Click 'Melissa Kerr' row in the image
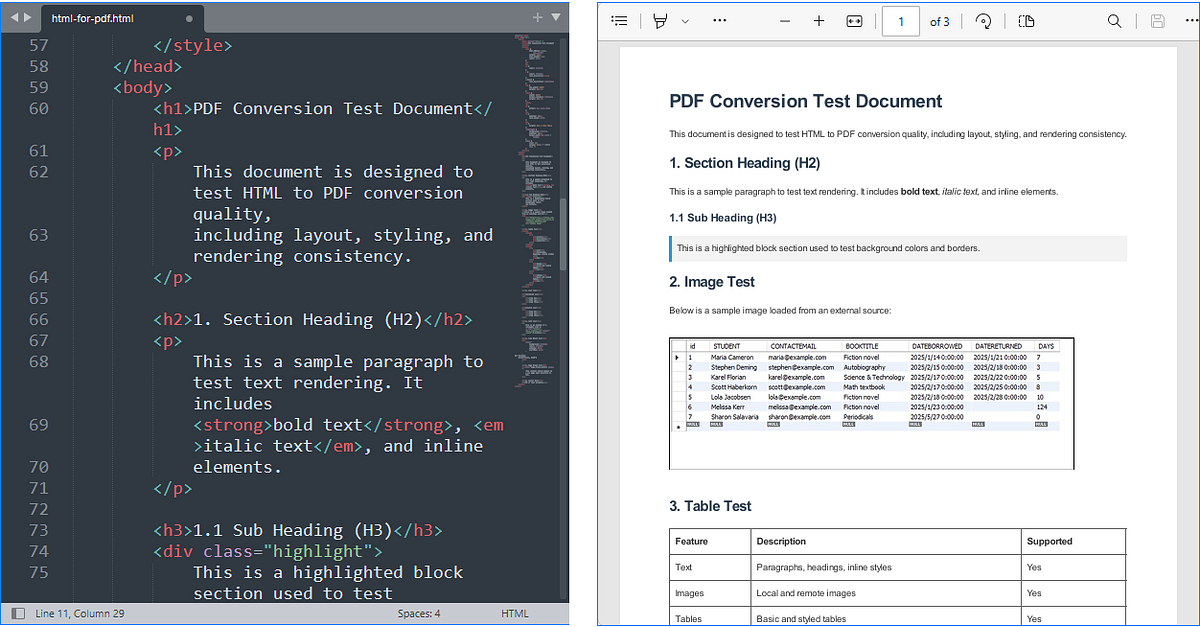This screenshot has height=627, width=1200. [866, 407]
